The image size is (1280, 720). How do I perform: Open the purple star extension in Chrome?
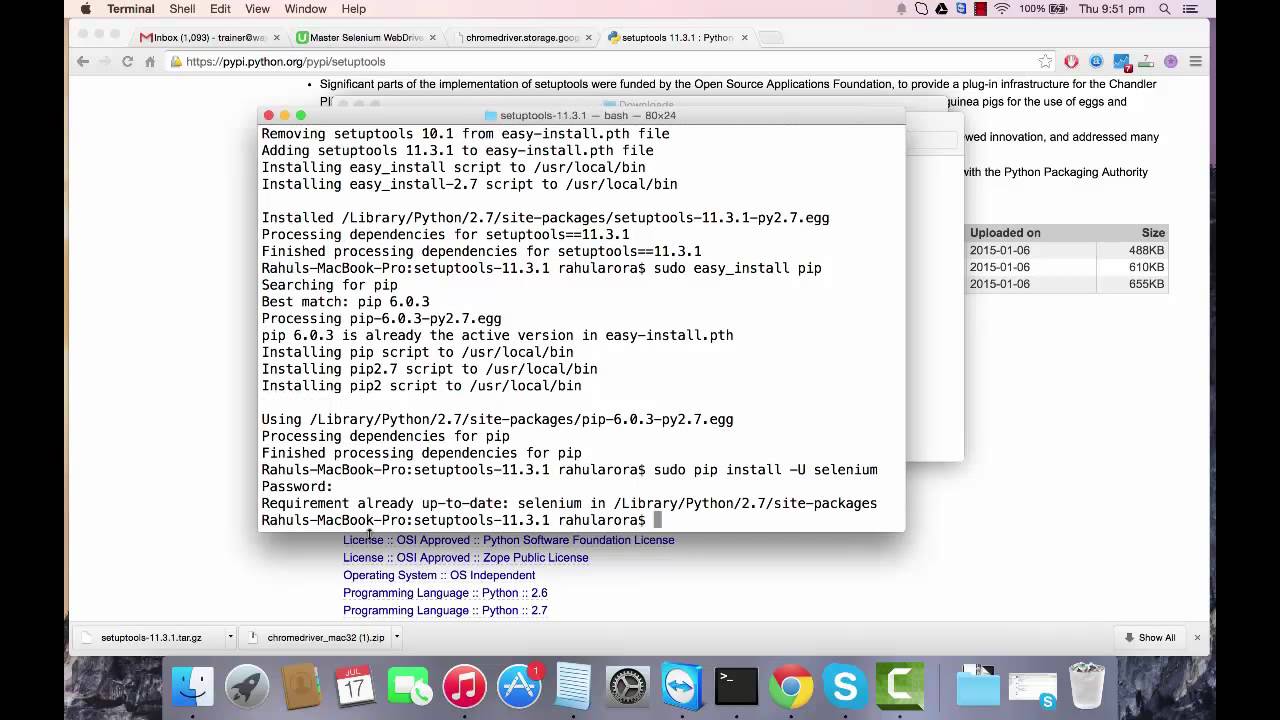1171,62
